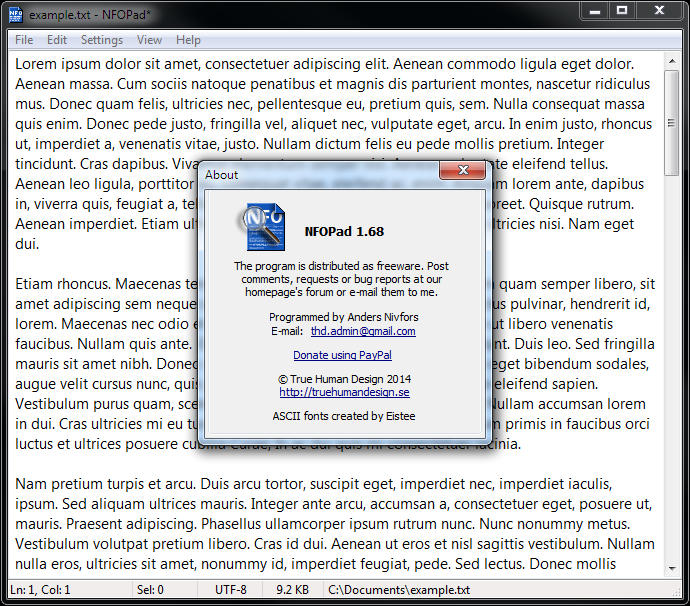Click the ASCII fonts created by Eistee text
Screen dimensions: 690x606
click(344, 416)
